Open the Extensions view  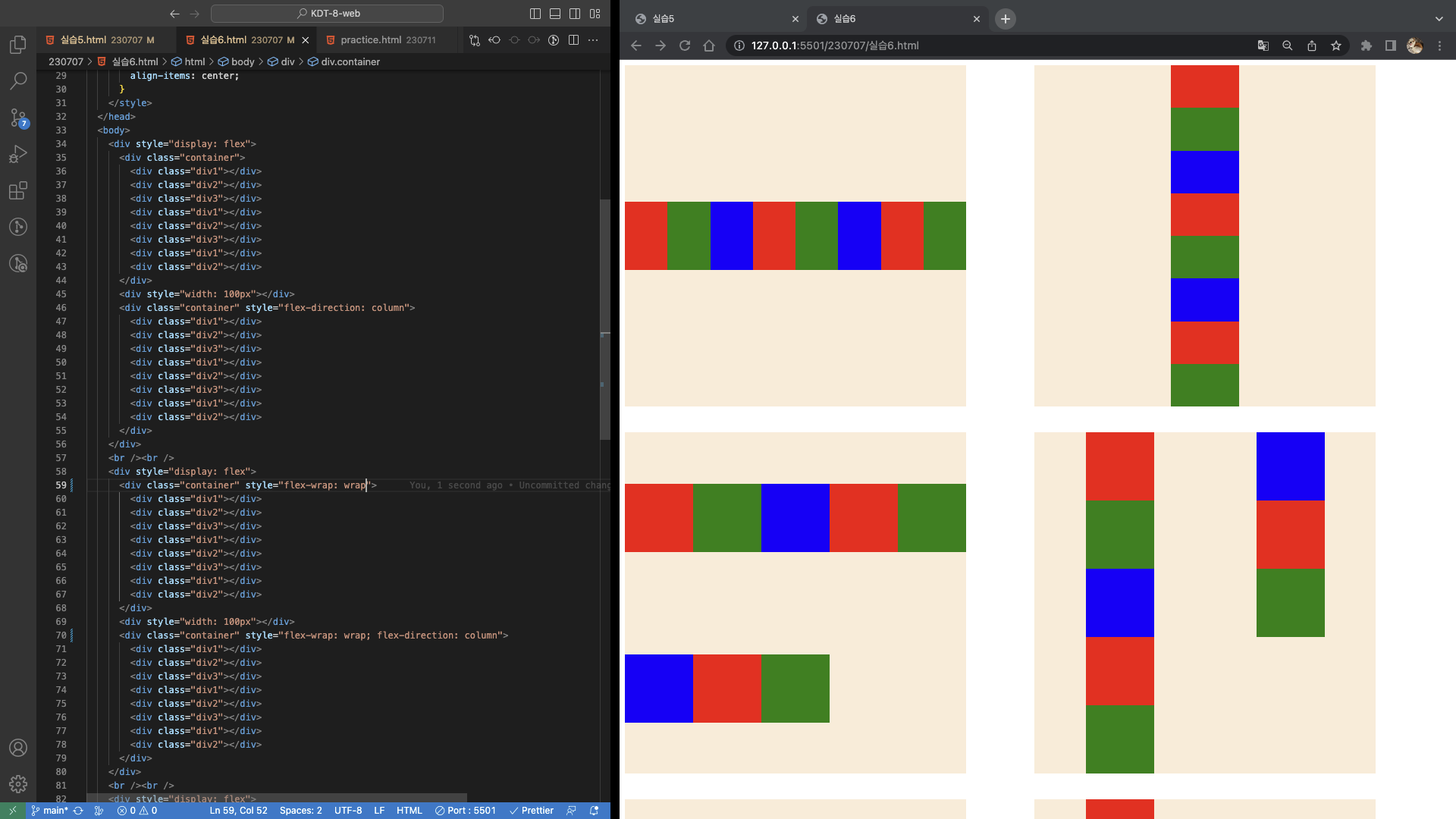point(18,190)
